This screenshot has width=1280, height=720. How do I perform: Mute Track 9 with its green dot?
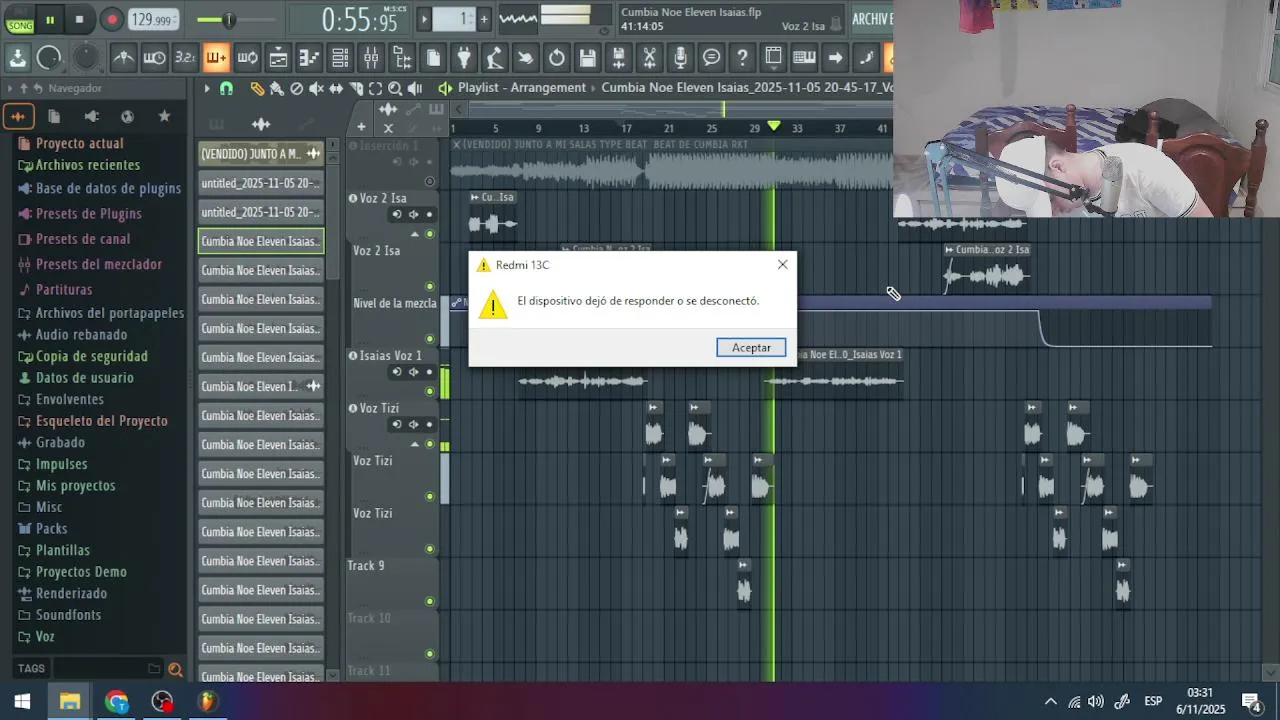point(430,601)
